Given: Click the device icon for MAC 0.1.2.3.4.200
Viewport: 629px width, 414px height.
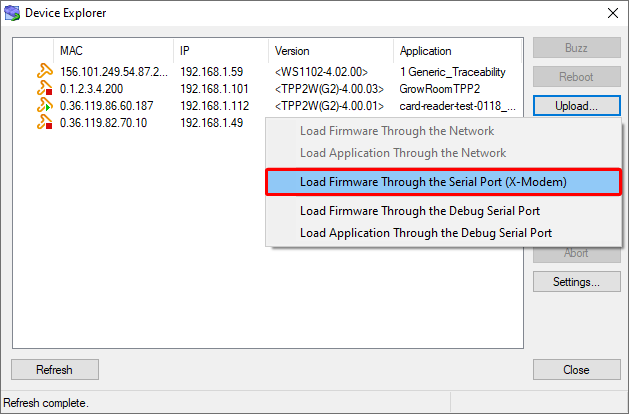Looking at the screenshot, I should point(44,88).
